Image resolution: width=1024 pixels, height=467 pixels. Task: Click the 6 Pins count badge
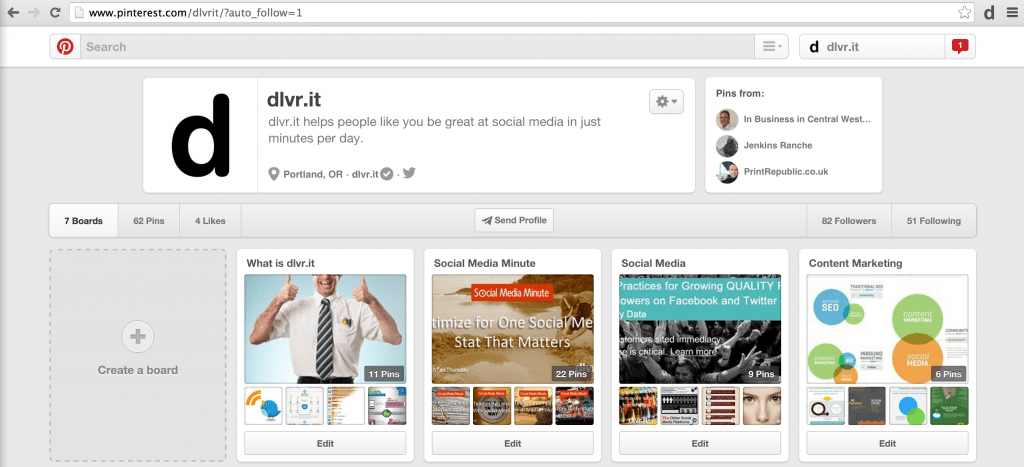click(x=948, y=374)
